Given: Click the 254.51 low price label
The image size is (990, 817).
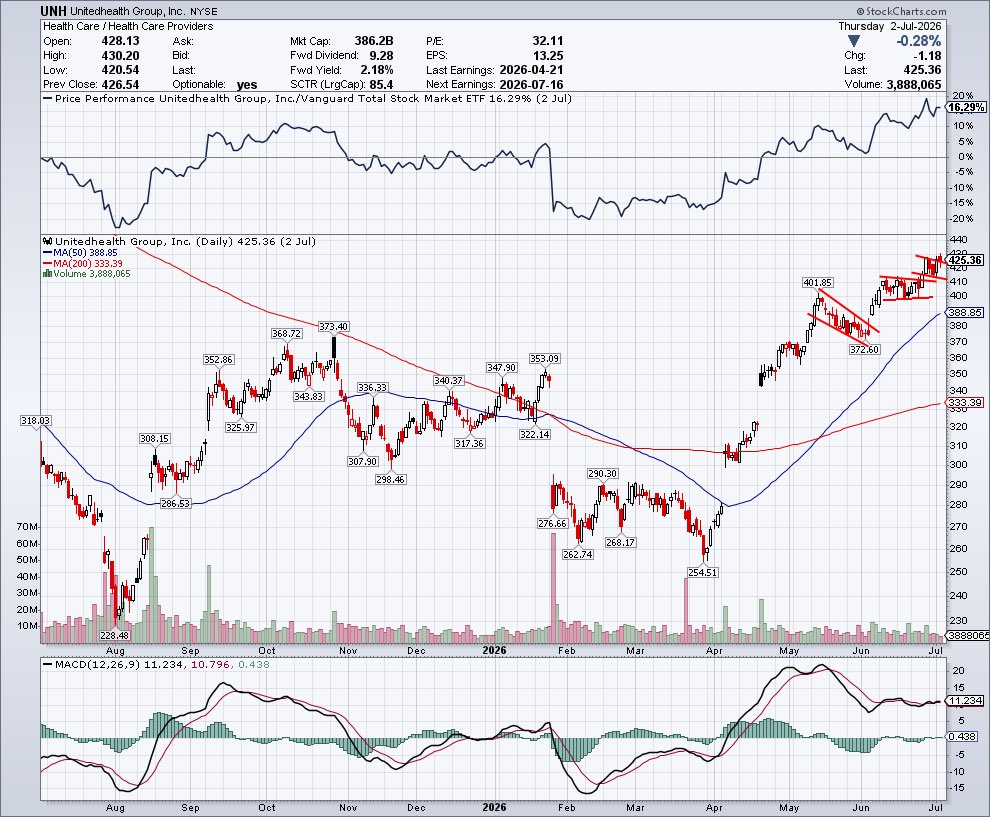Looking at the screenshot, I should tap(702, 571).
